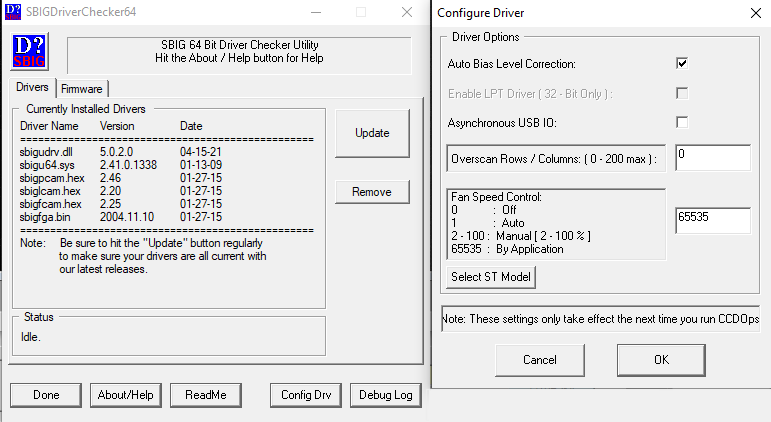Close the Configure Driver dialog
The image size is (771, 422).
coord(756,13)
